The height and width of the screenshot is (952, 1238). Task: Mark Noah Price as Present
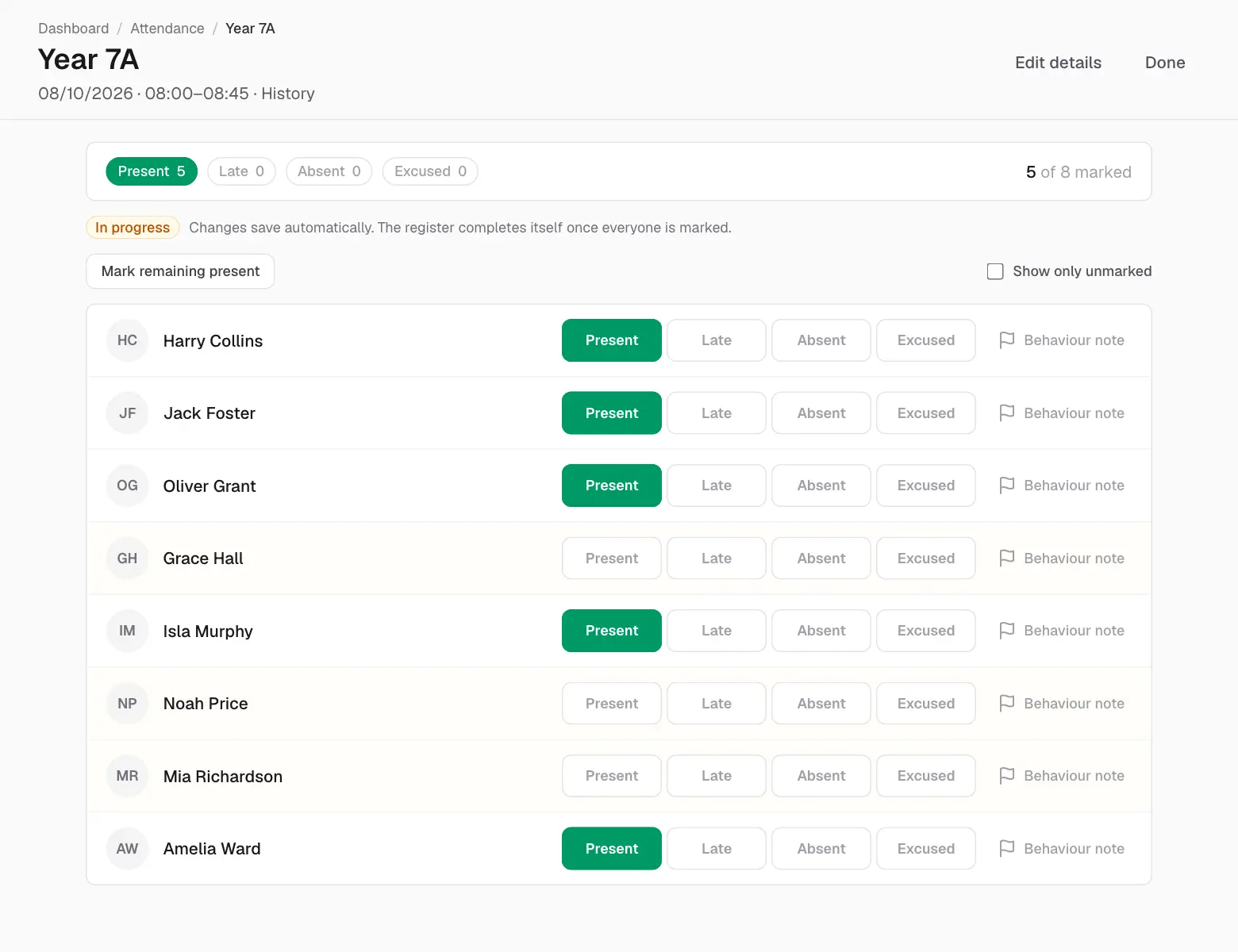pos(612,704)
